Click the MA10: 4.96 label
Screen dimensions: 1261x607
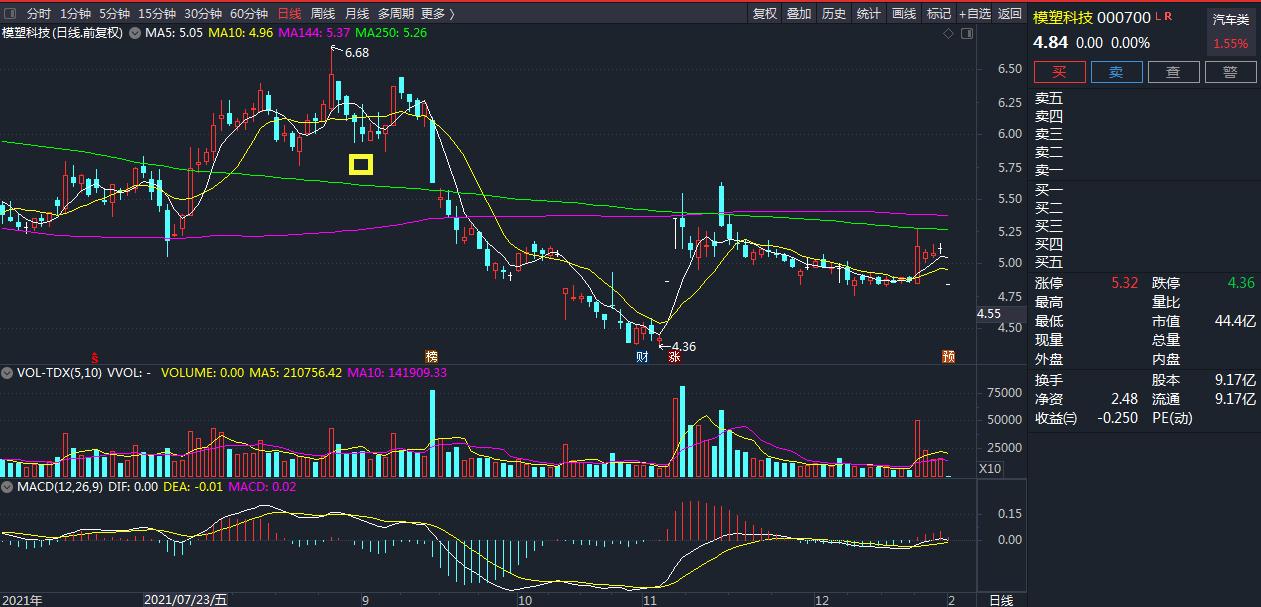click(240, 33)
